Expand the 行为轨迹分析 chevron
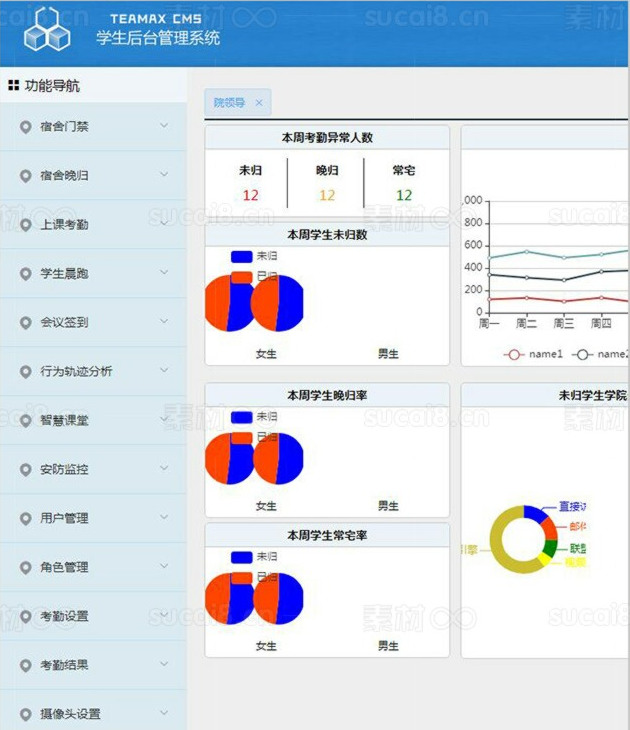 pos(164,370)
